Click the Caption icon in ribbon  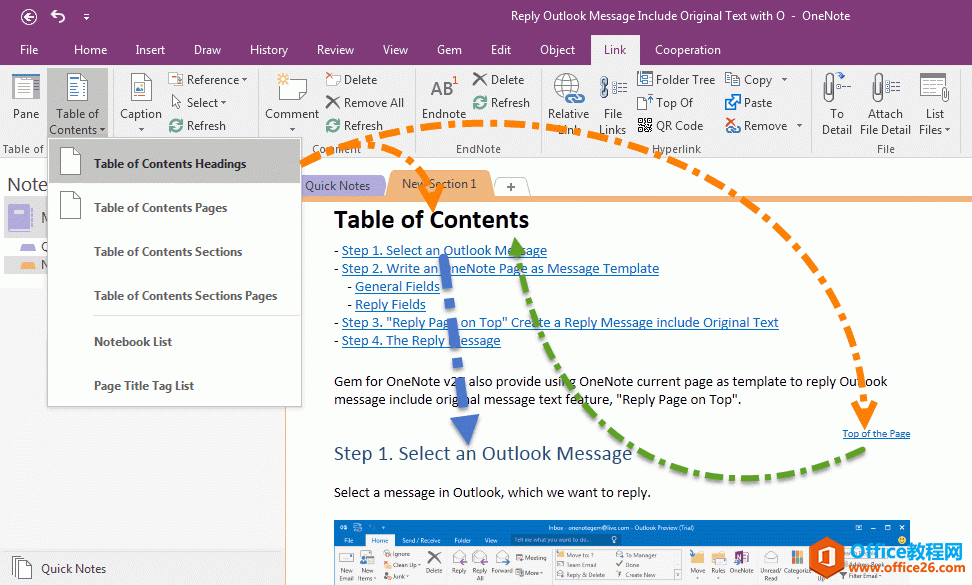click(141, 89)
